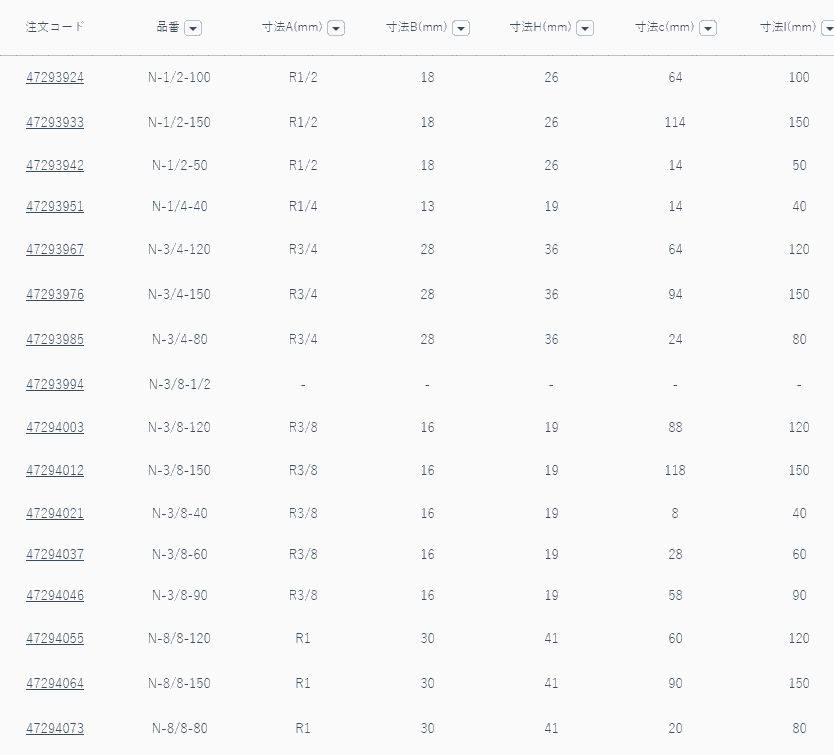This screenshot has width=834, height=755.
Task: Open the last order code 47294073
Action: pos(55,729)
